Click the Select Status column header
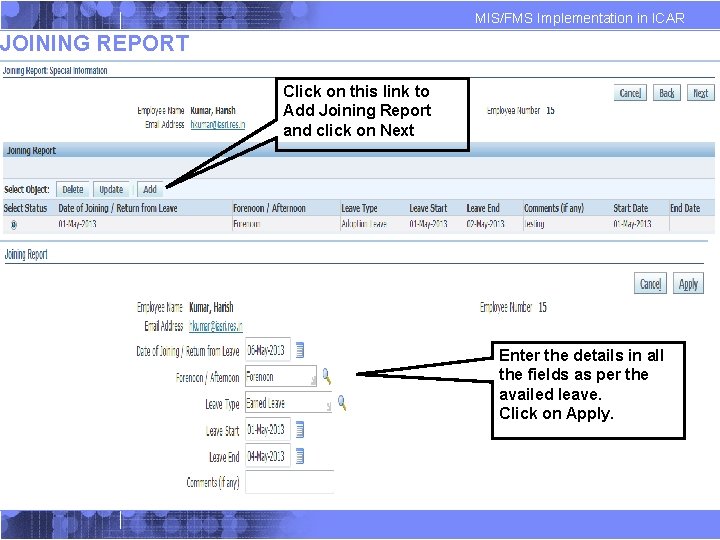Viewport: 720px width, 540px height. [25, 208]
